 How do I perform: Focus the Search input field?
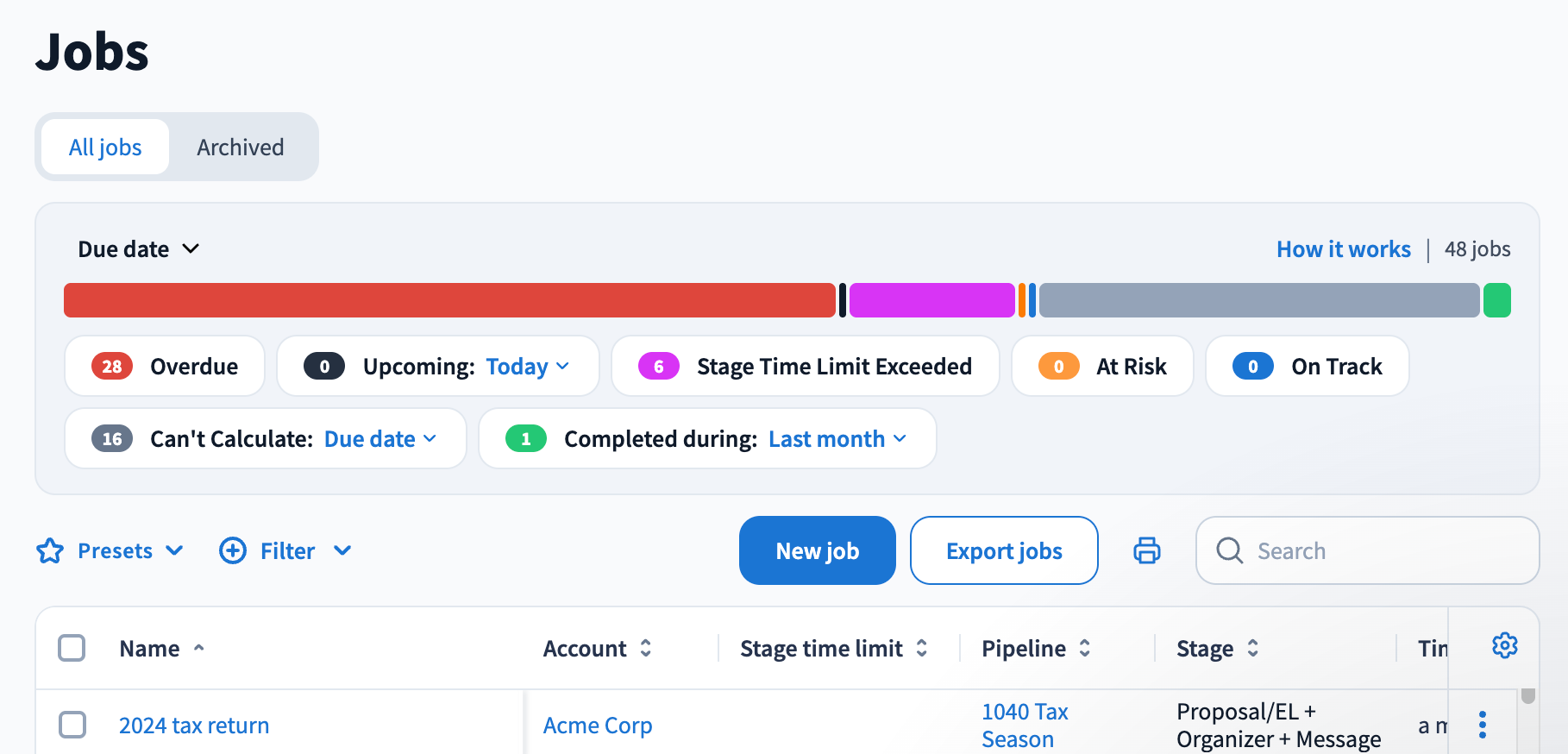[1368, 550]
